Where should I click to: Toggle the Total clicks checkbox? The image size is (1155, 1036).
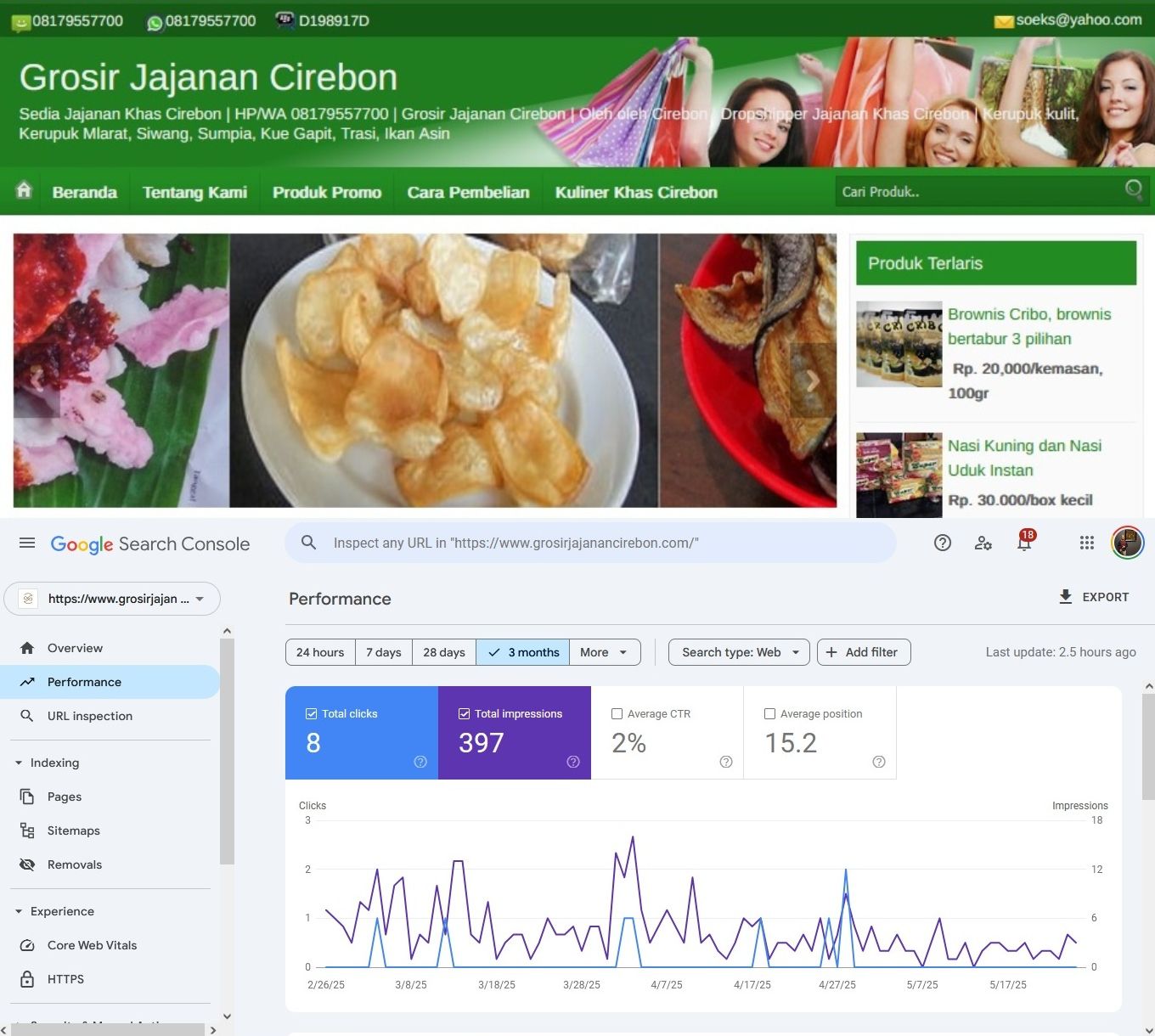point(312,714)
